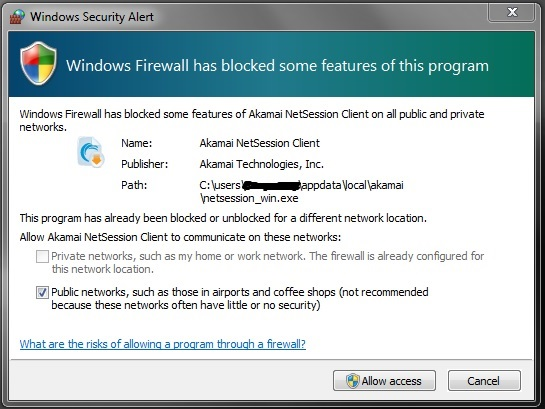Click the 'Publisher:' field label
545x409 pixels.
(x=145, y=164)
